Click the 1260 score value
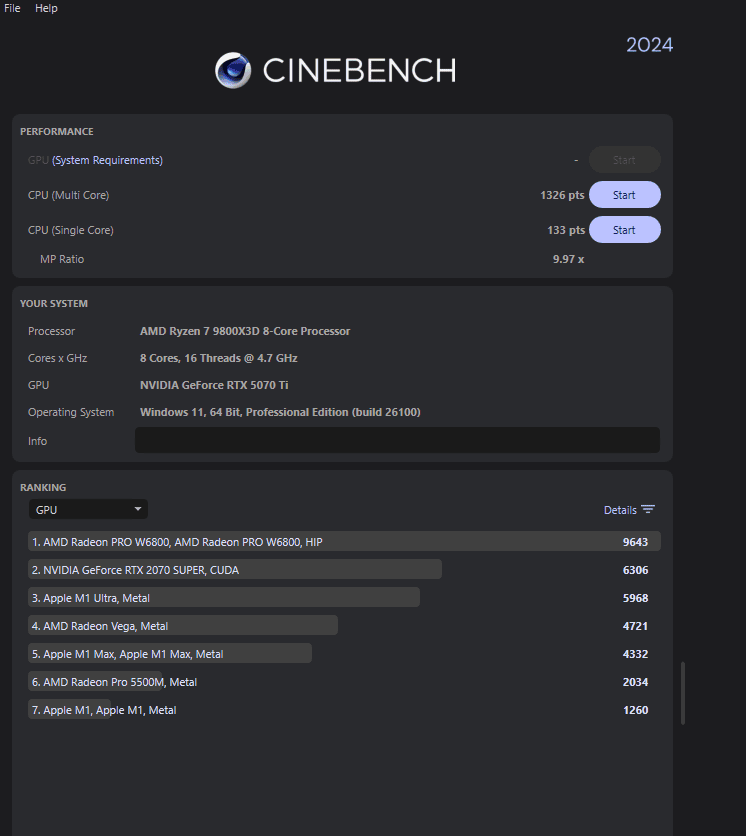 tap(635, 710)
